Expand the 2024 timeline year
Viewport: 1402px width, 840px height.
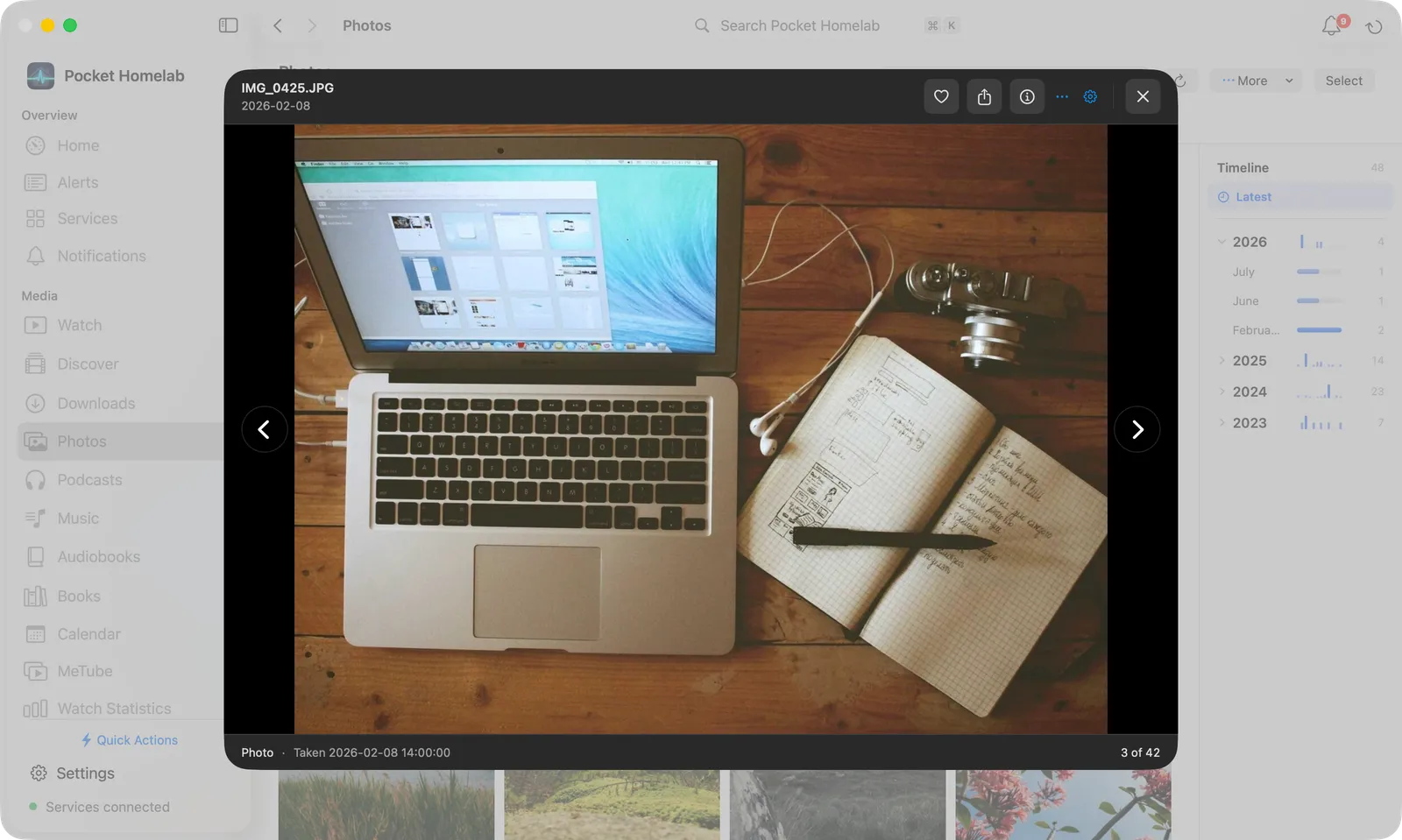[x=1221, y=392]
